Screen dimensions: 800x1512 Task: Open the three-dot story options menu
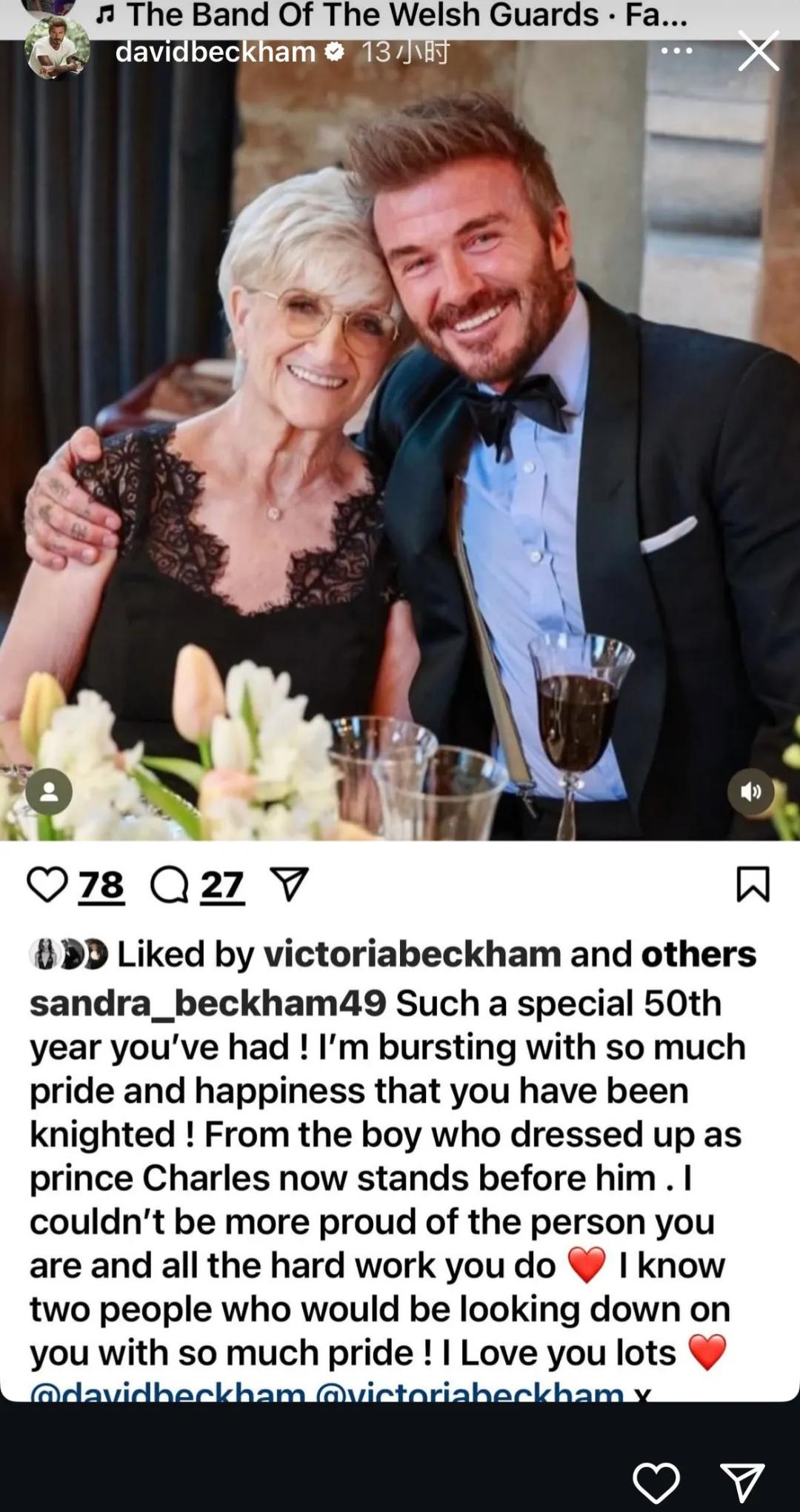676,50
